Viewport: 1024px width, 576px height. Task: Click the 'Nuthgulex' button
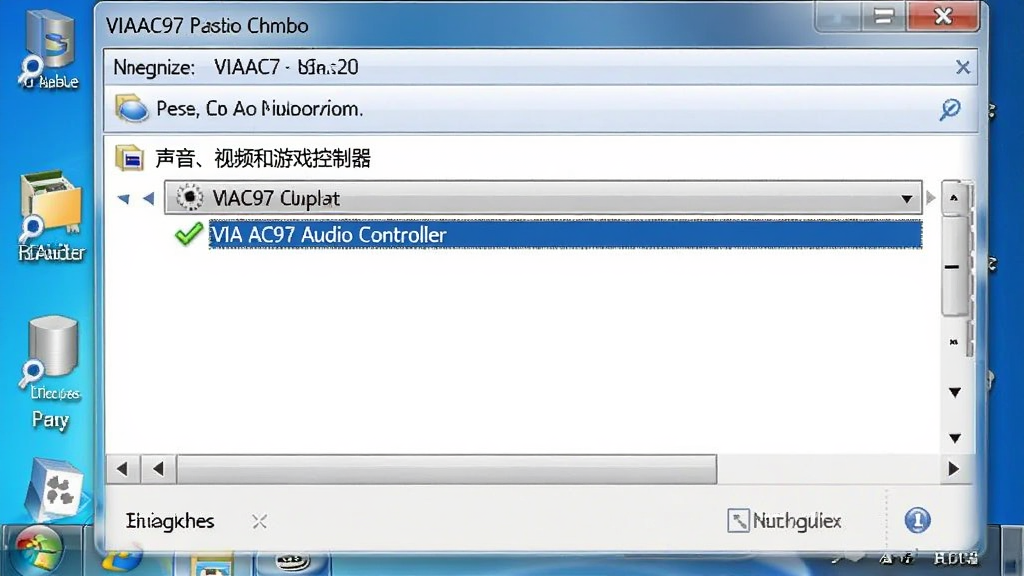(x=784, y=520)
